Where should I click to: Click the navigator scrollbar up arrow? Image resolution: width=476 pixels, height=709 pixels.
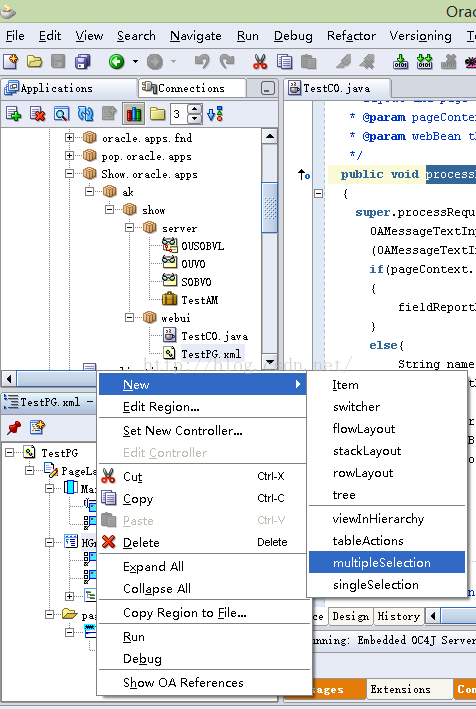coord(270,136)
